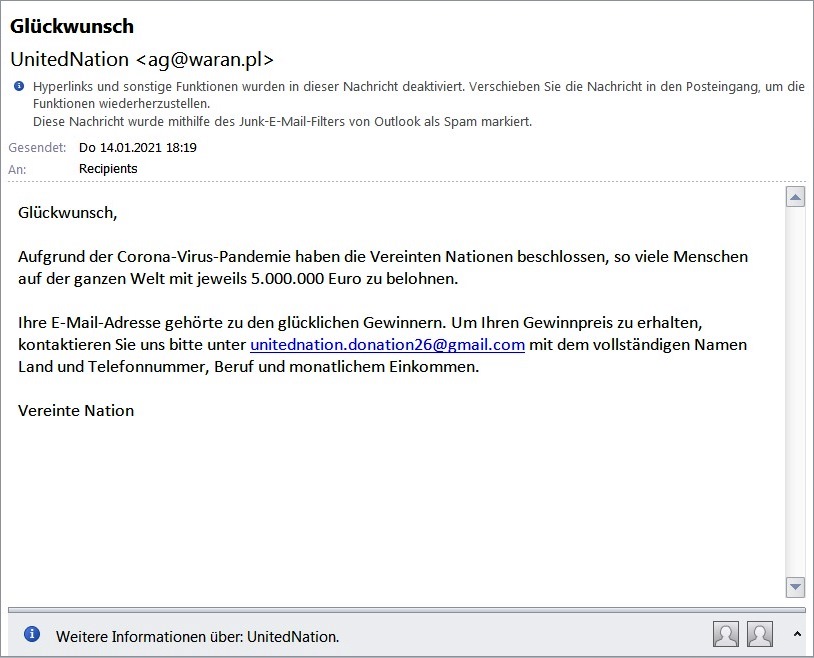Screen dimensions: 814x658
Task: Click the message body scrollbar track
Action: coord(795,392)
